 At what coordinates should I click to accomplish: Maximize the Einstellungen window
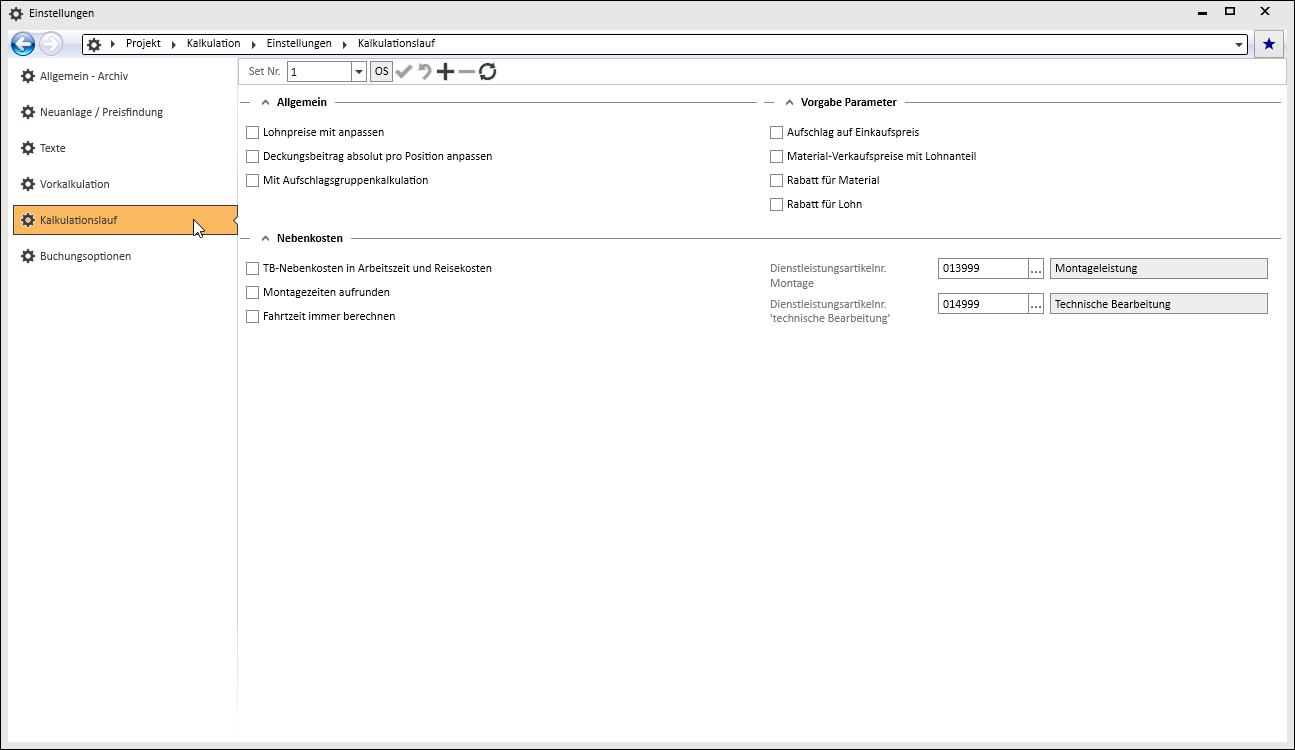(x=1230, y=12)
